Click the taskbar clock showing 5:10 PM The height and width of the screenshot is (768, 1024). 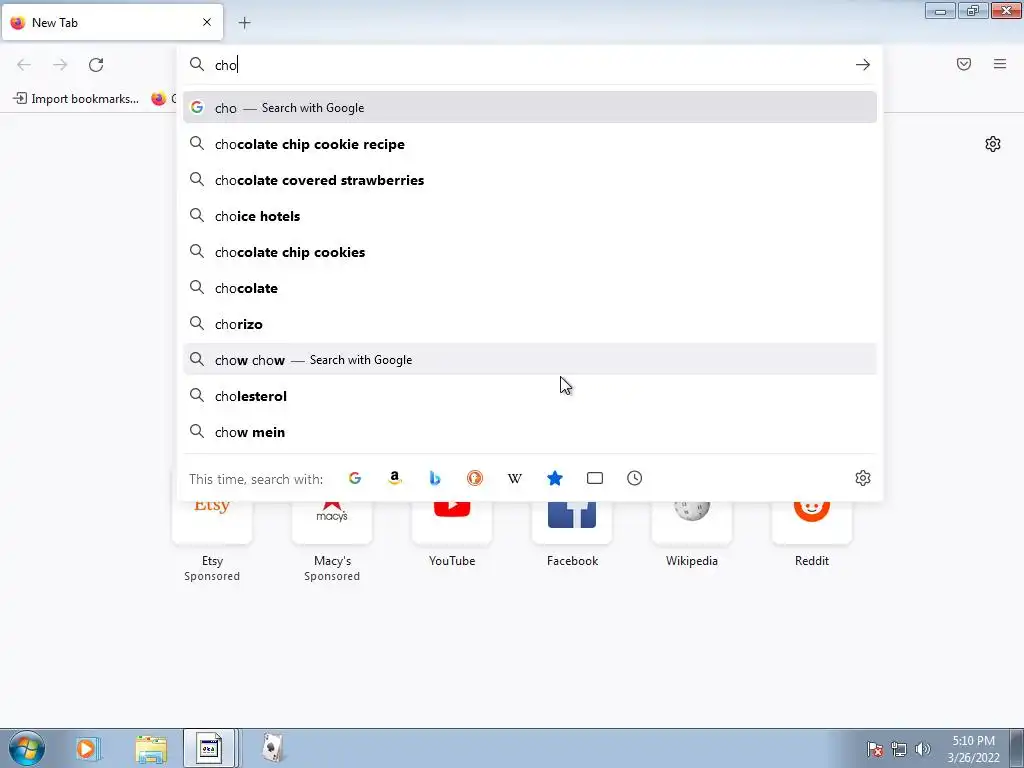click(x=973, y=749)
